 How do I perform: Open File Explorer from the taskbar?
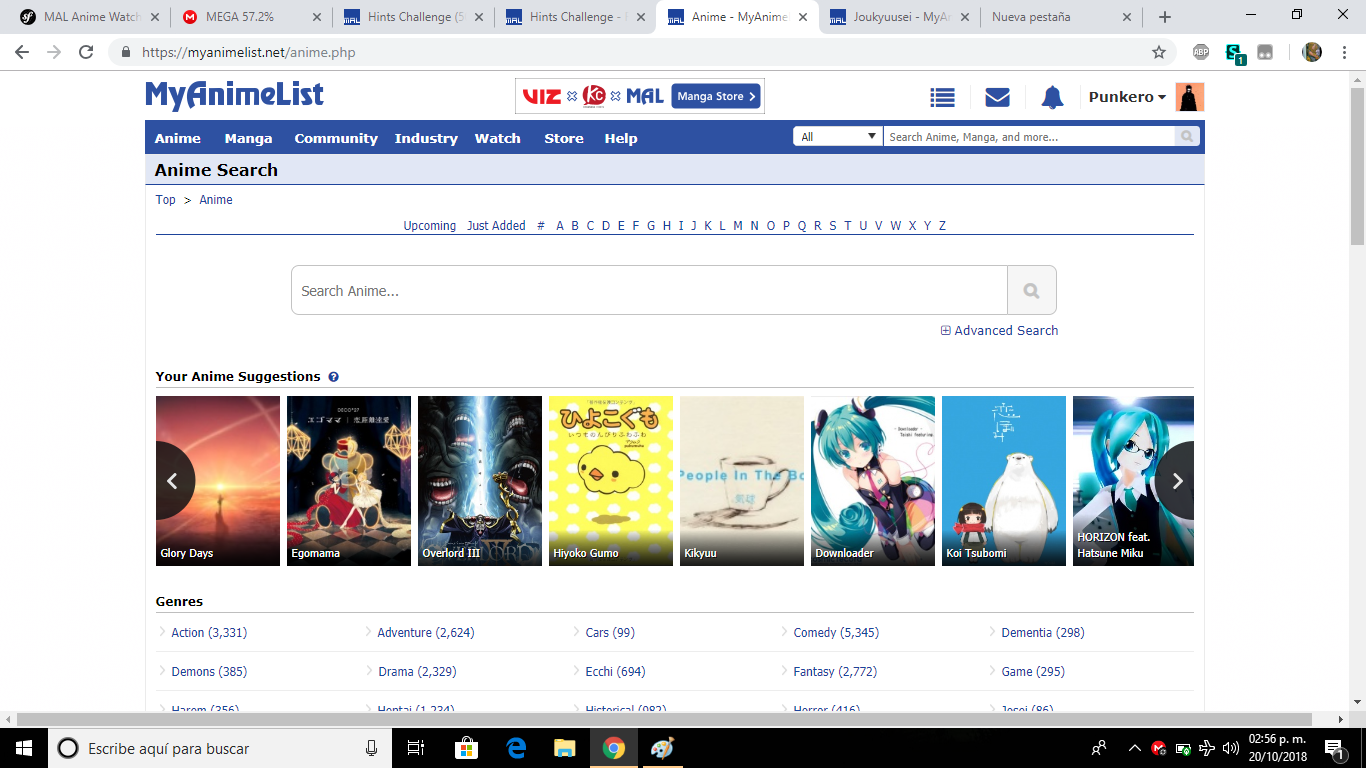(565, 748)
